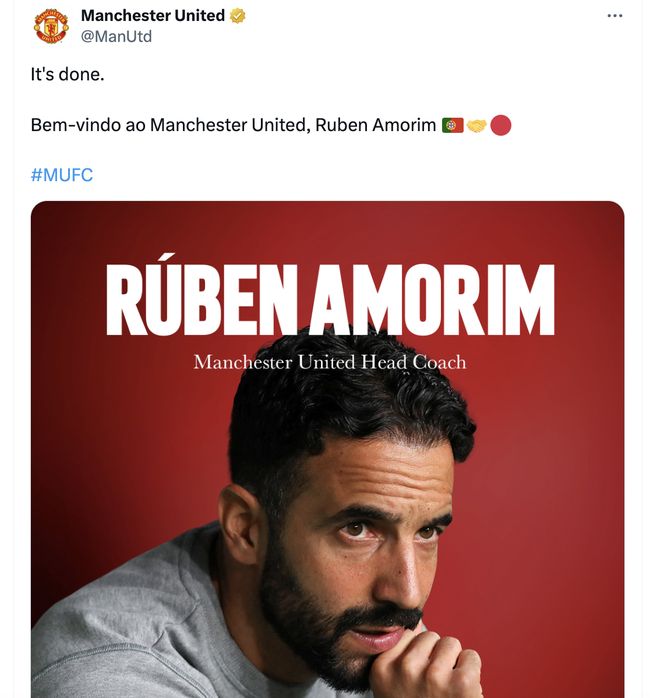The image size is (650, 698).
Task: Click the Portugal flag emoji
Action: [452, 126]
